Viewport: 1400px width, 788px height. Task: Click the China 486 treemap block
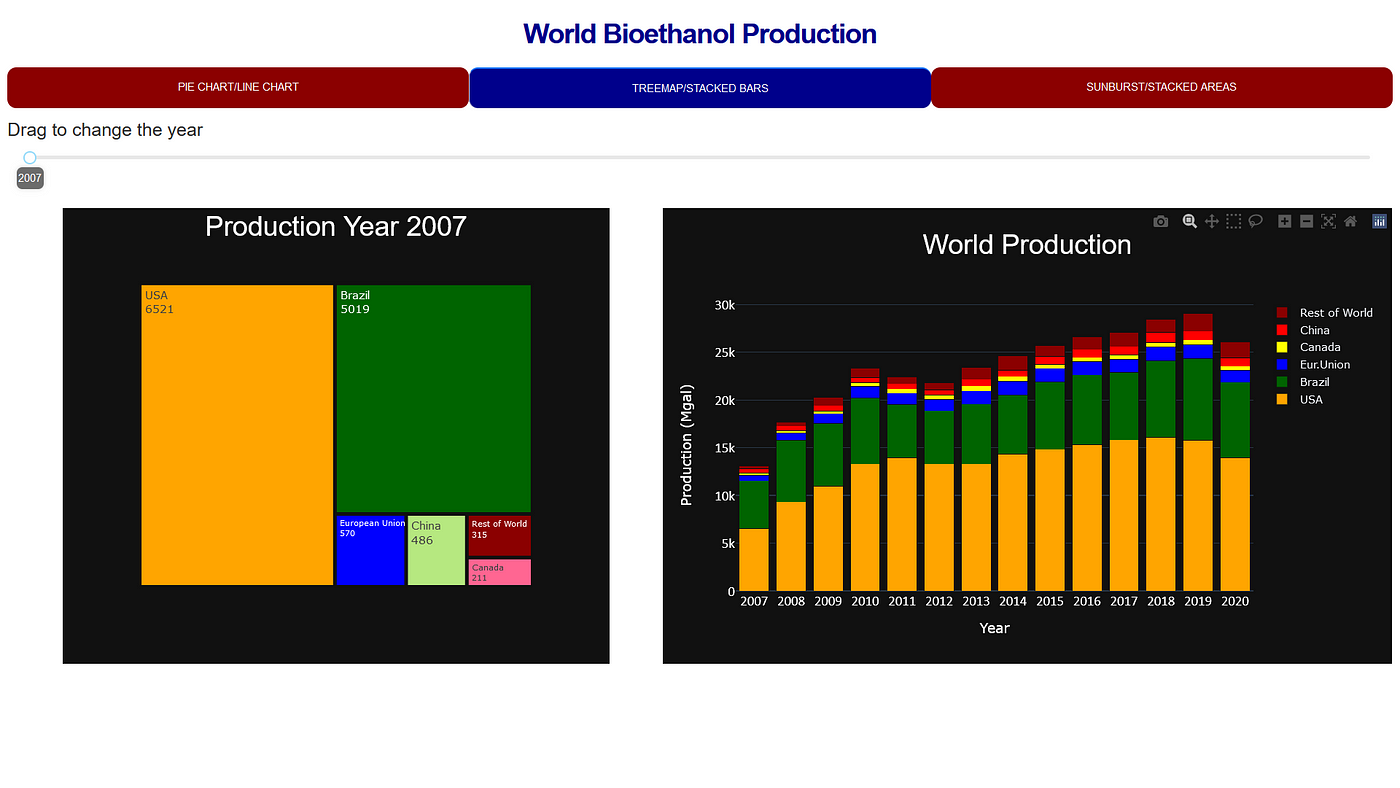point(436,550)
